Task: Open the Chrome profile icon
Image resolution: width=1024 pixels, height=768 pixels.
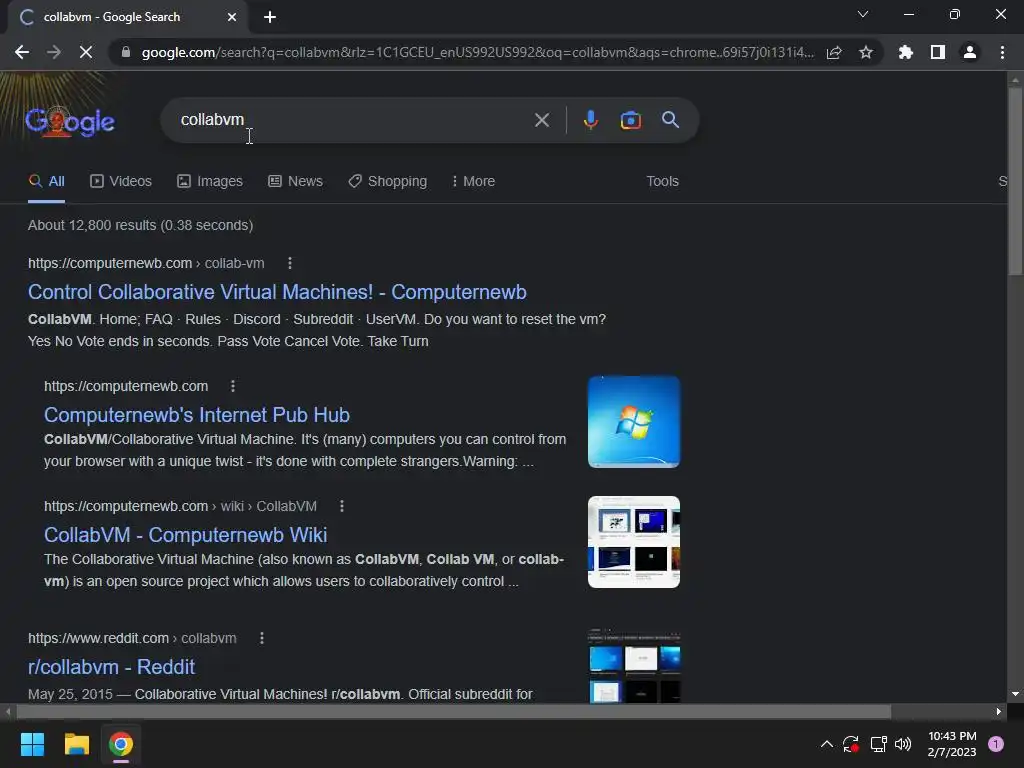Action: click(x=970, y=52)
